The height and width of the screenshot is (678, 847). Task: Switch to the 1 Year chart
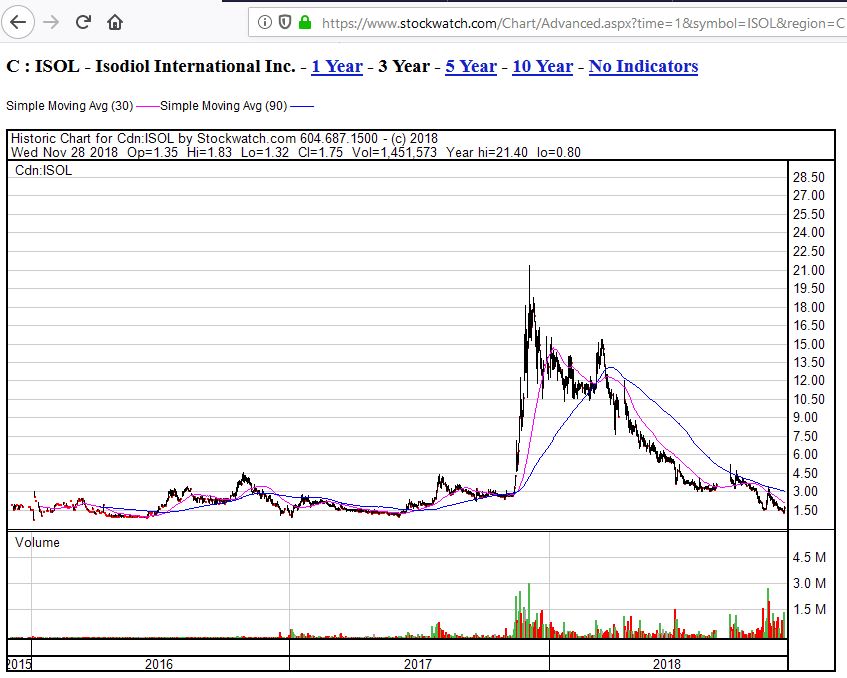point(336,66)
